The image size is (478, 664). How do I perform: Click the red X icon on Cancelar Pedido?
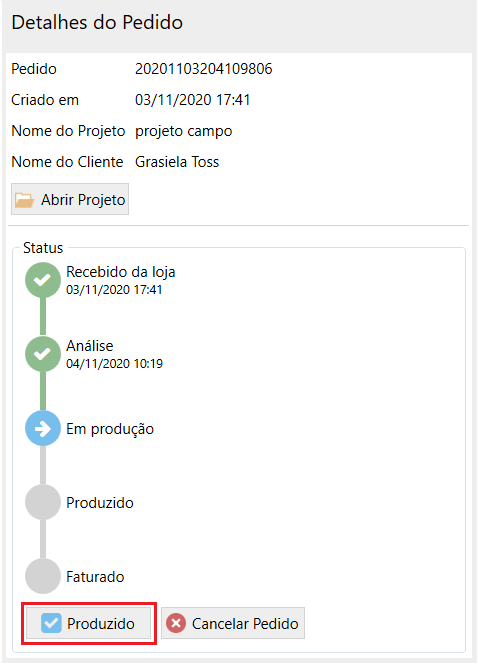176,623
